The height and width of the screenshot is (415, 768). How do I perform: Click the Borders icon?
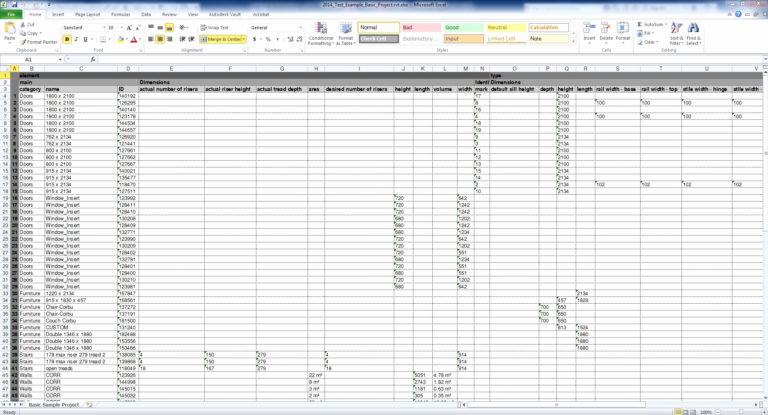[103, 39]
